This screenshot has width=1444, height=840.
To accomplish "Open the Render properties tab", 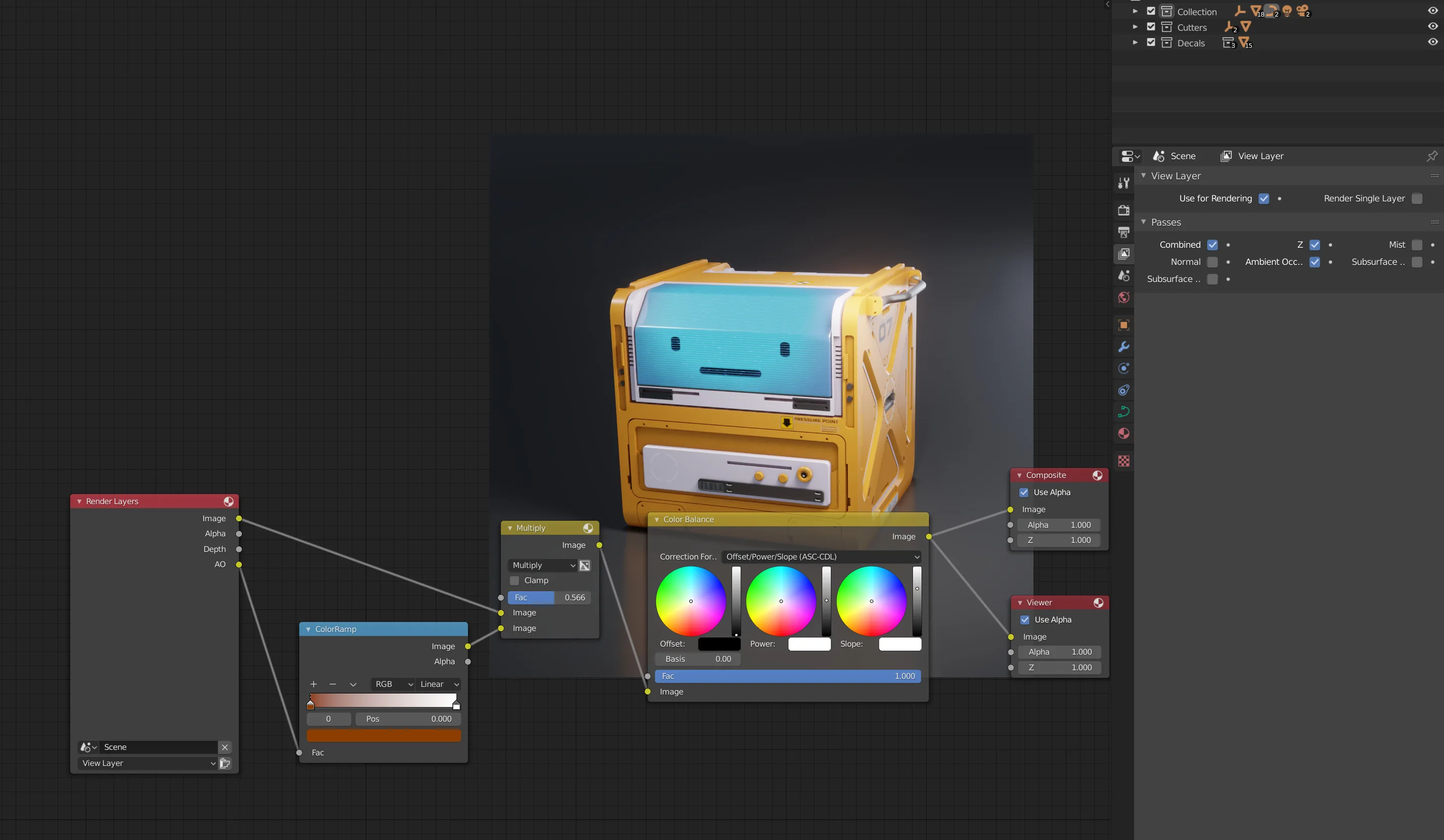I will [1123, 210].
